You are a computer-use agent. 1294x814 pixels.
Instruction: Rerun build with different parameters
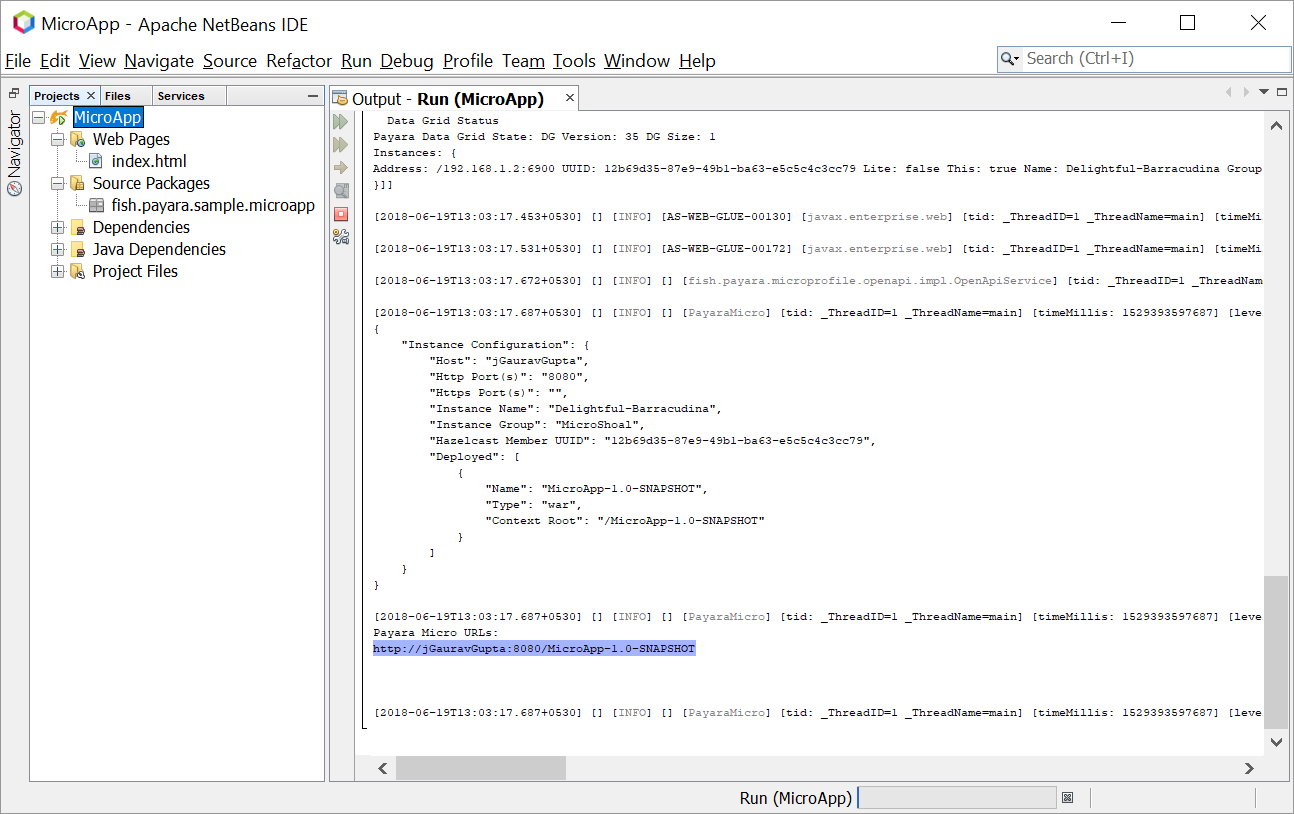(341, 142)
